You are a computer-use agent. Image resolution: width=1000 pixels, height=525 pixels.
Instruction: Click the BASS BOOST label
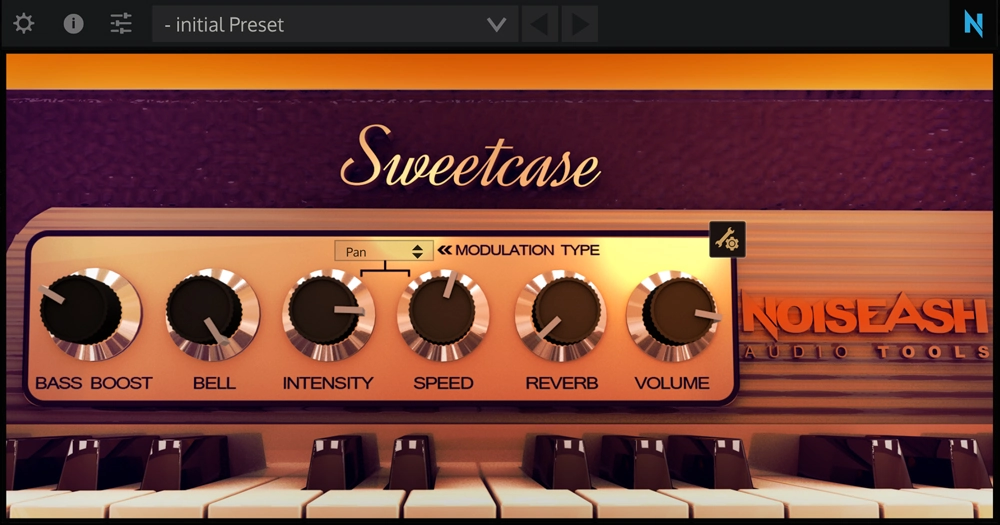point(94,383)
